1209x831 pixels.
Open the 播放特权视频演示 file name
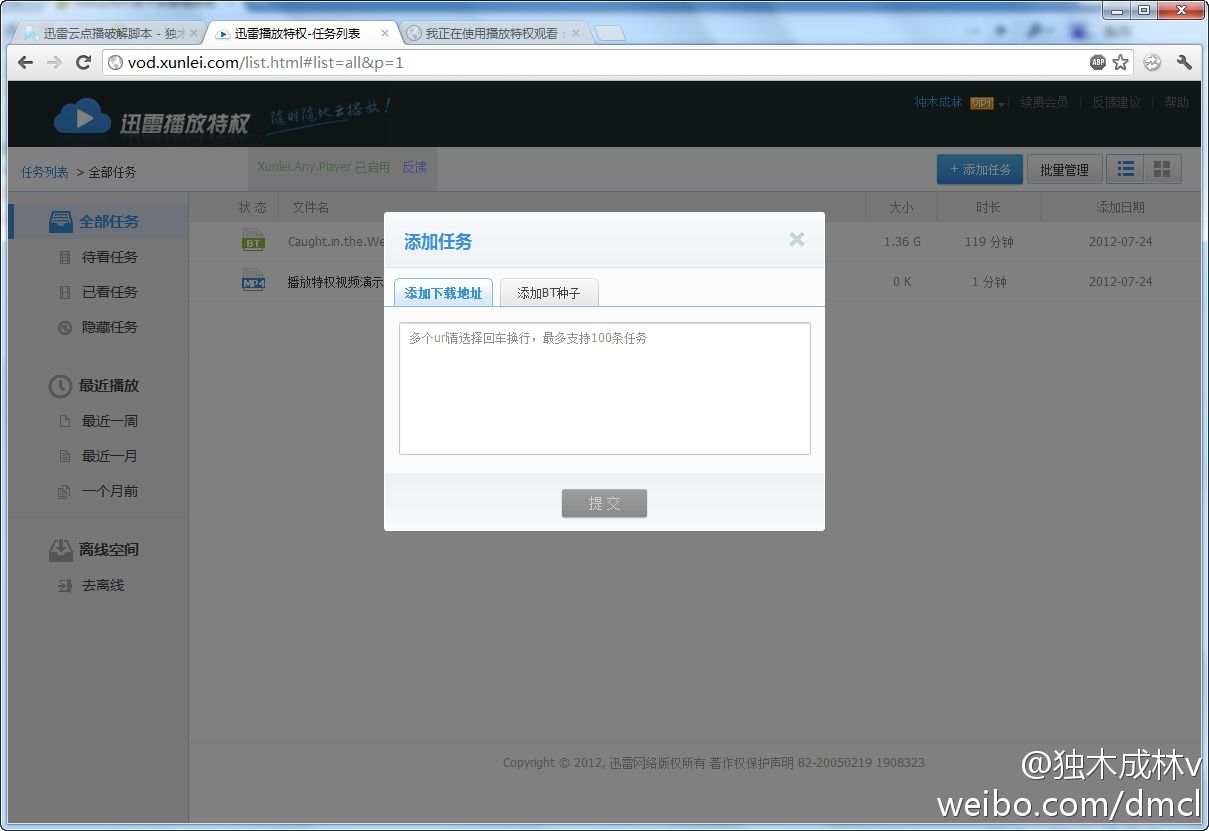point(335,282)
